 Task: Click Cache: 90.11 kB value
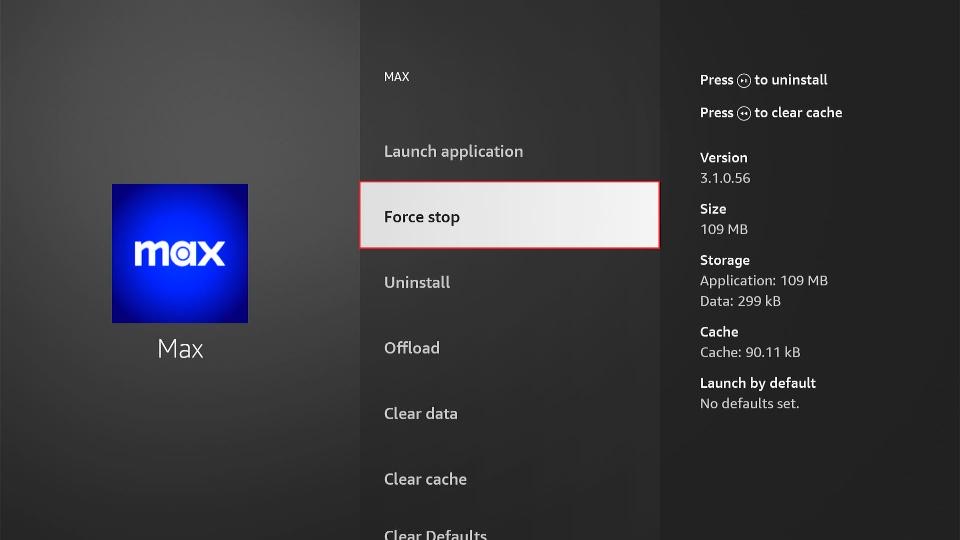point(750,352)
